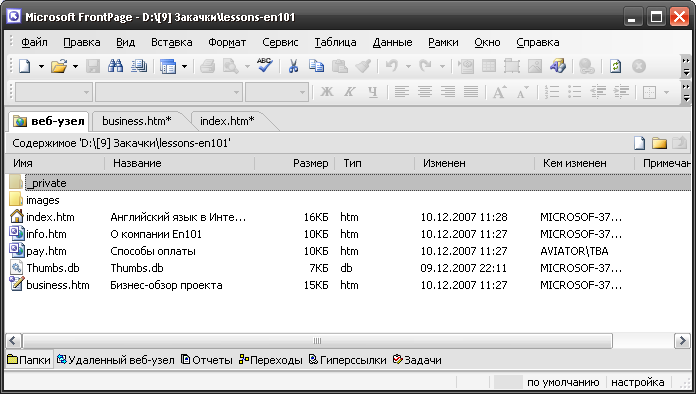The image size is (696, 394).
Task: Click the Redo arrow icon
Action: (425, 67)
